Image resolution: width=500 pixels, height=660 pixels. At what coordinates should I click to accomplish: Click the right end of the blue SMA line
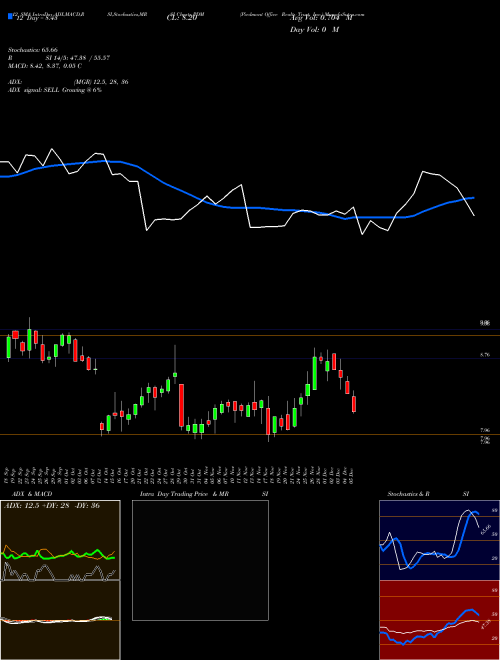pyautogui.click(x=473, y=197)
